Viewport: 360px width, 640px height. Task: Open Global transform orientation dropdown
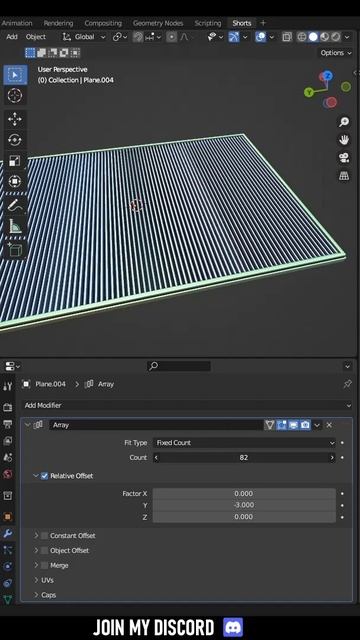point(84,37)
